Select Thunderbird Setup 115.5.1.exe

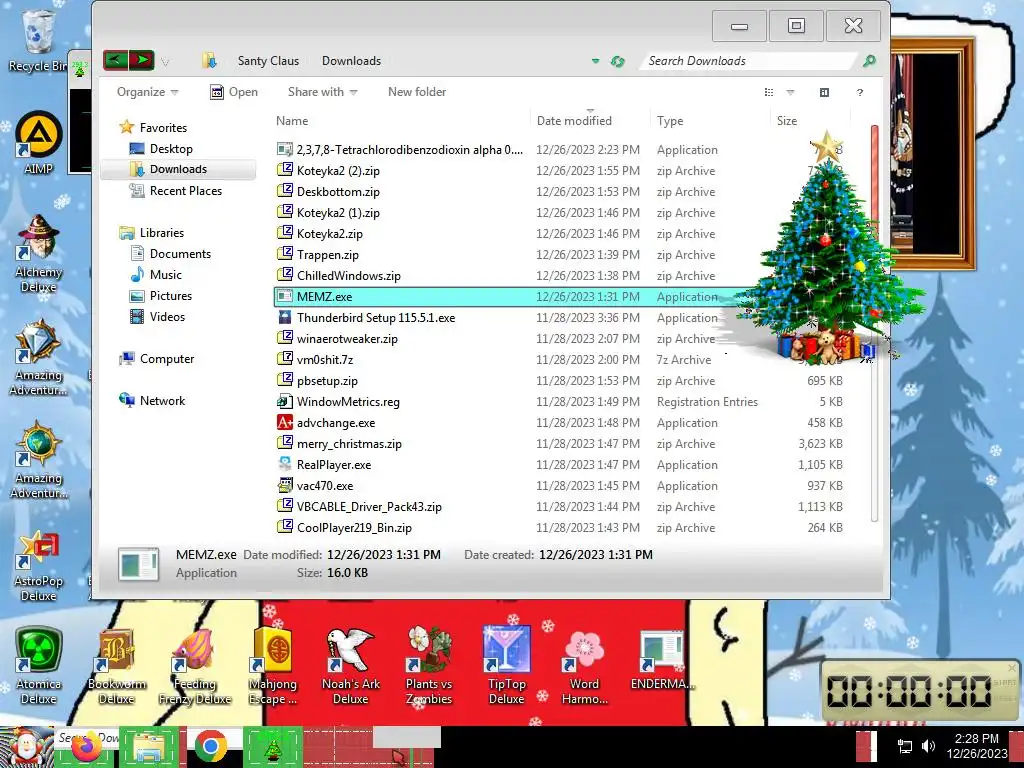click(x=376, y=318)
